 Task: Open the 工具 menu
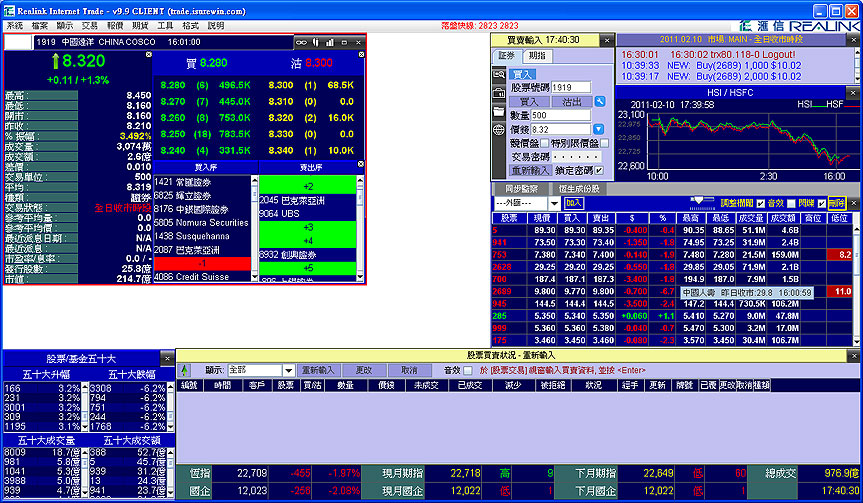click(165, 25)
